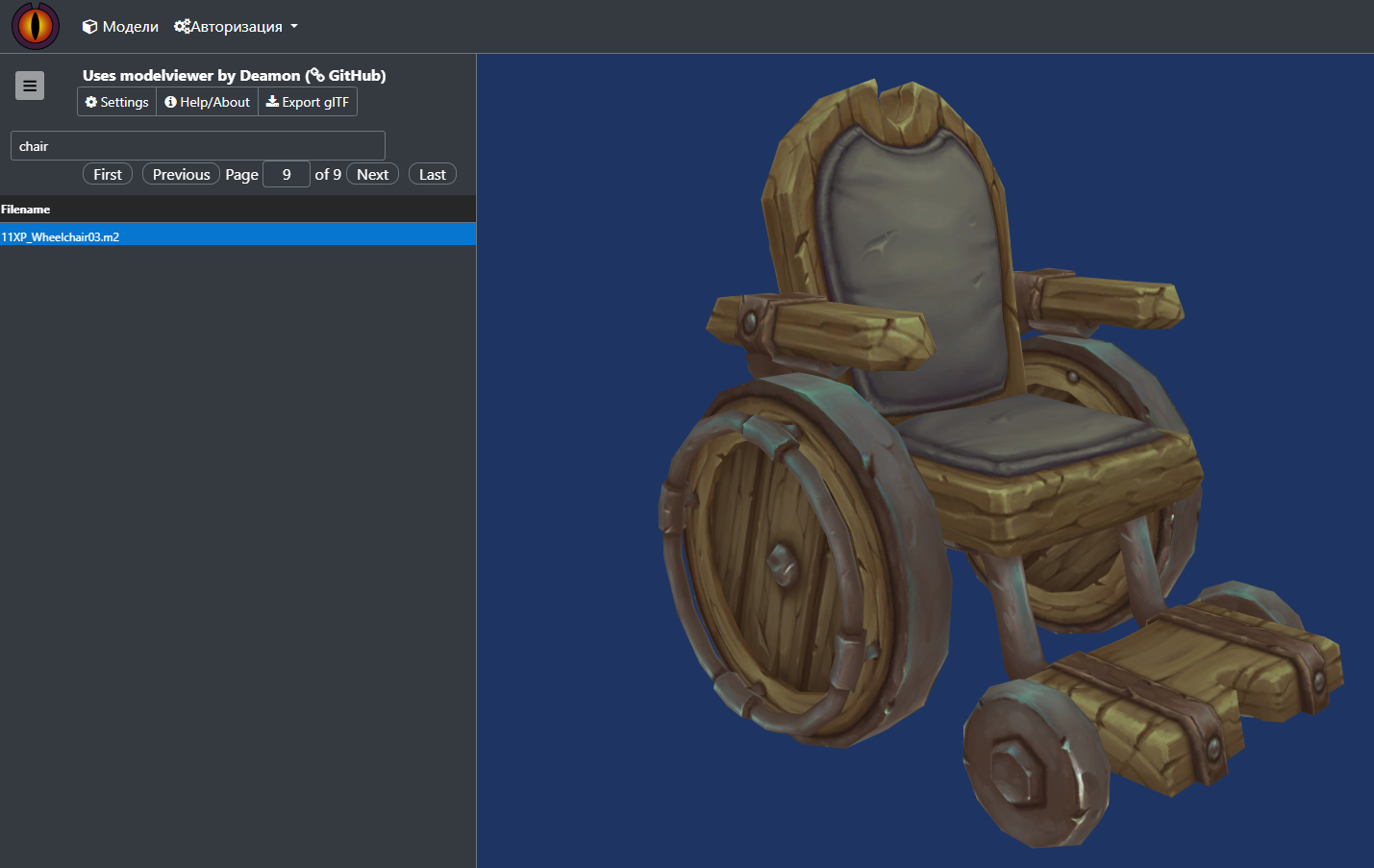
Task: Click the info icon on Help/About
Action: (x=170, y=102)
